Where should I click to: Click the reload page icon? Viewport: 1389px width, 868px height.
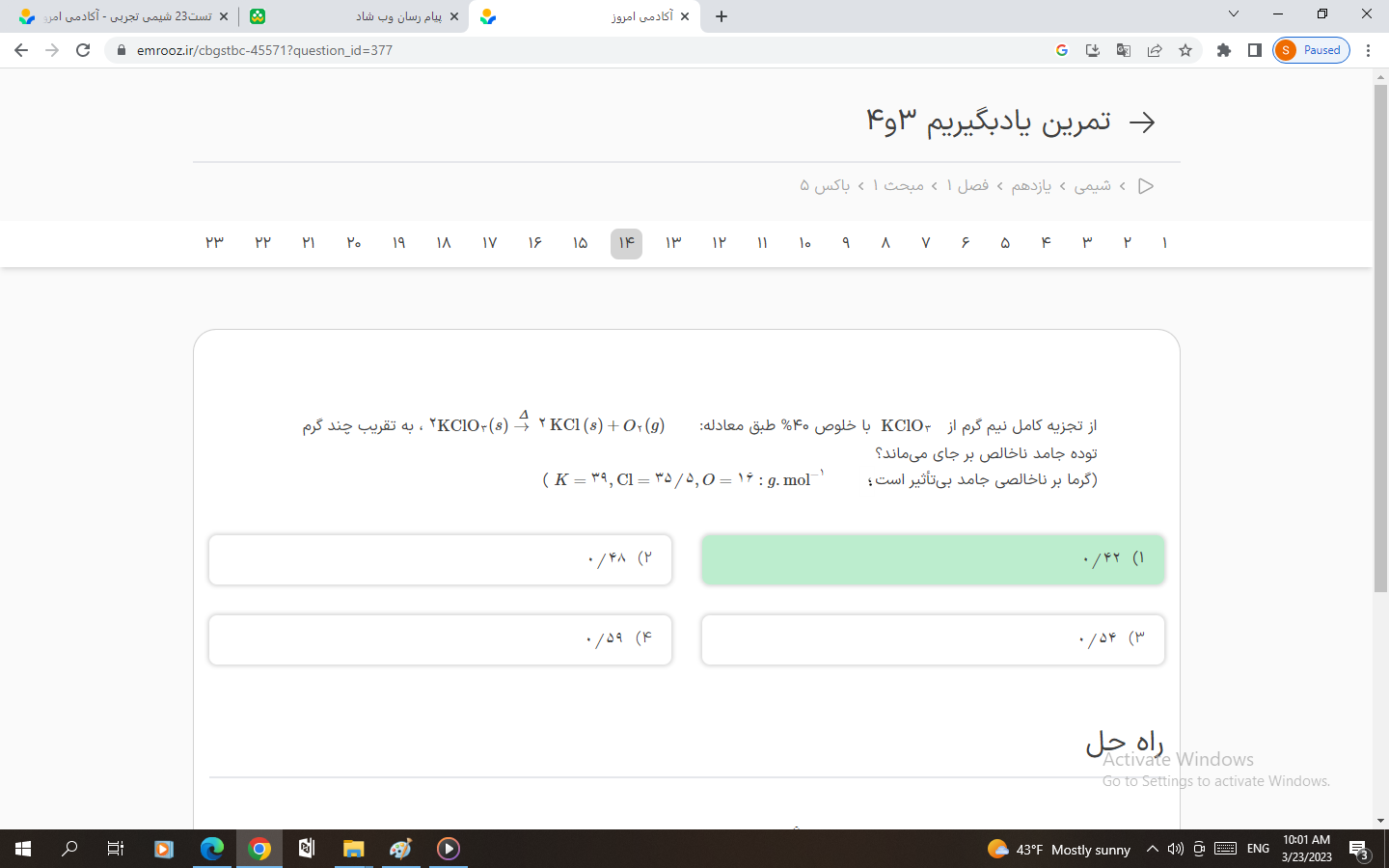(x=83, y=50)
